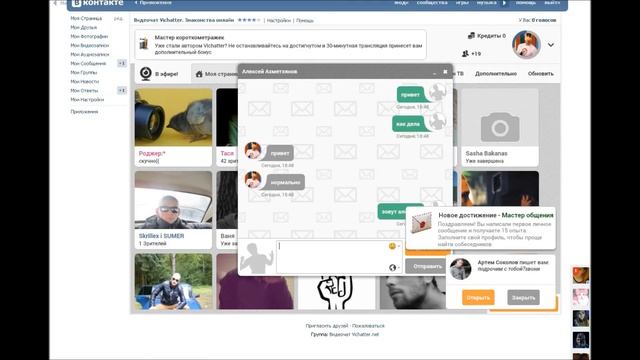This screenshot has height=360, width=640.
Task: Open "Мои Сообщения" in left menu
Action: [x=88, y=63]
